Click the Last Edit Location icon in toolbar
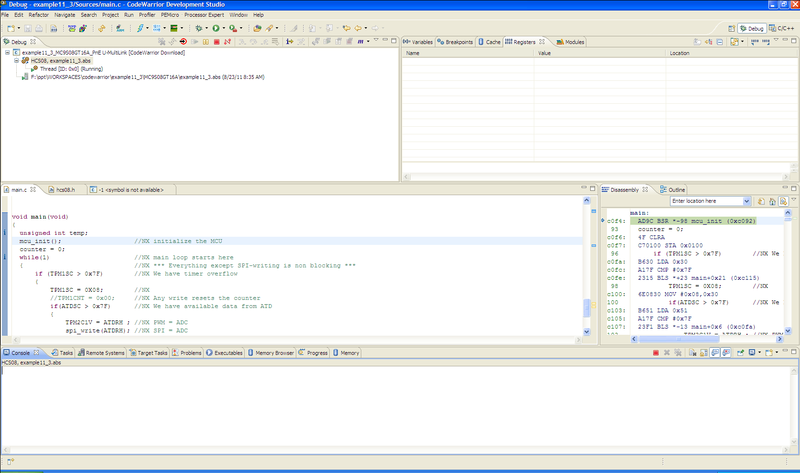 (x=346, y=29)
